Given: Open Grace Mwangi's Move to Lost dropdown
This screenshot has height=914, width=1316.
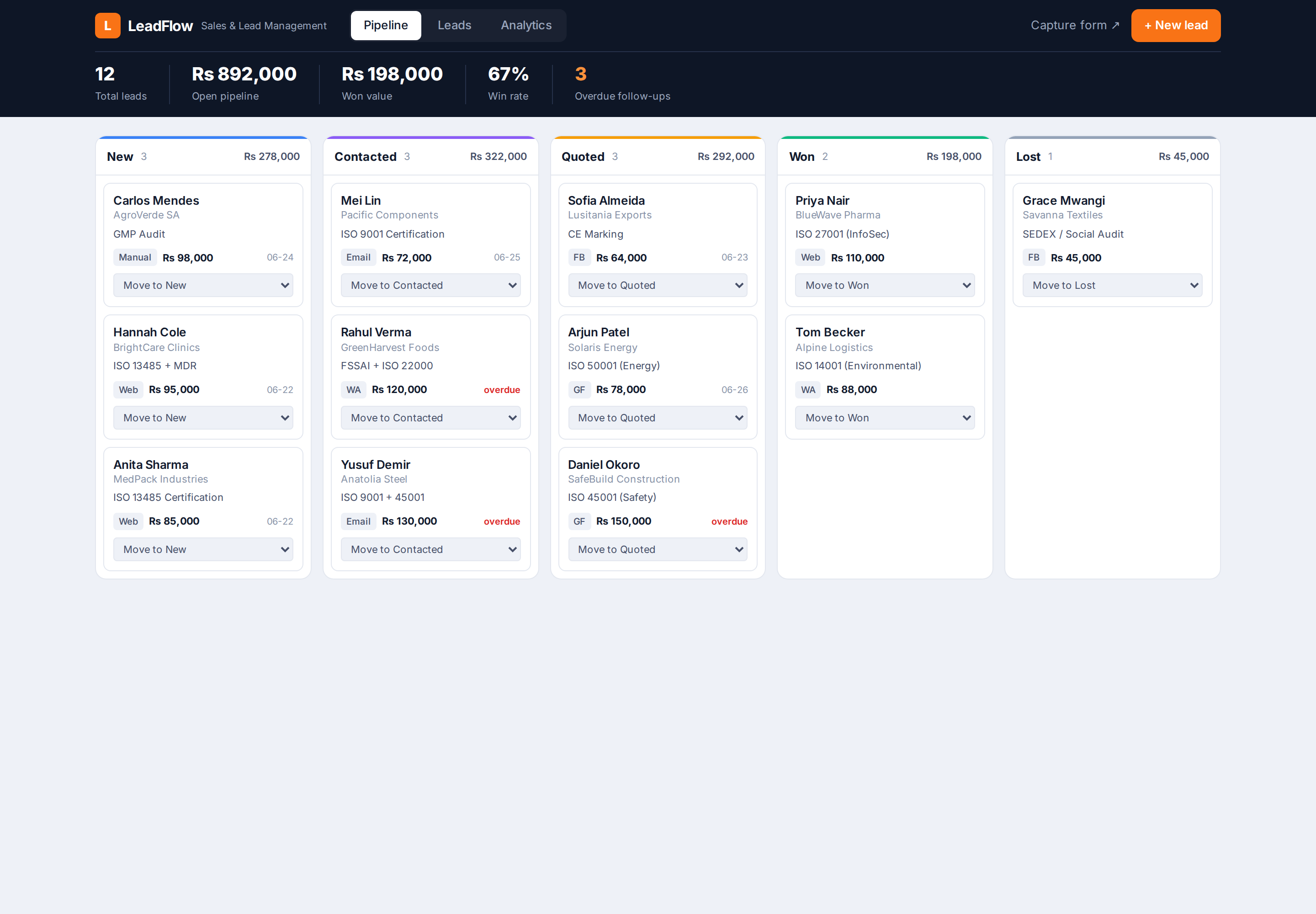Looking at the screenshot, I should [x=1112, y=285].
